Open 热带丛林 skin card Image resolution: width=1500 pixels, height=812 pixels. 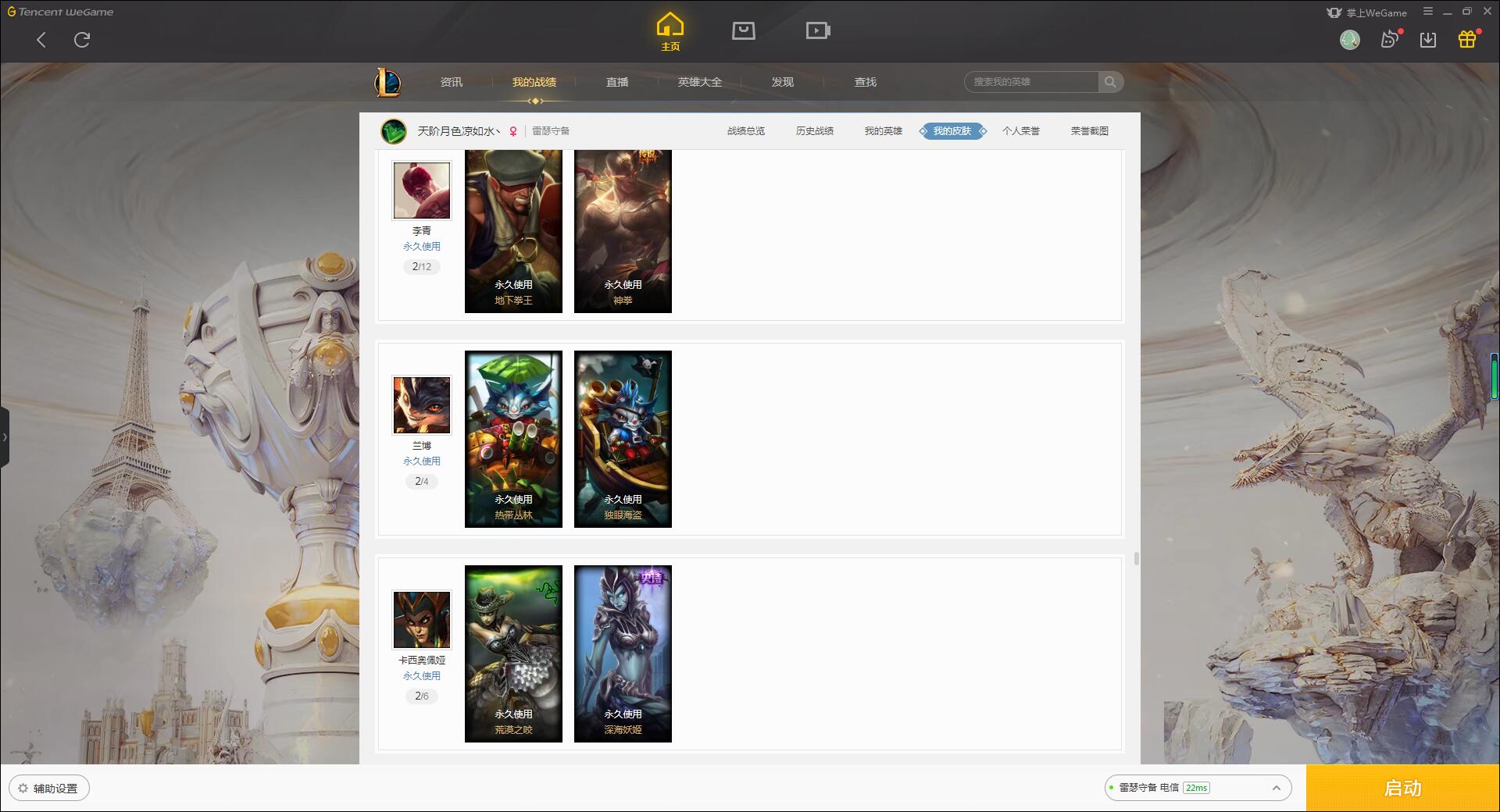(513, 439)
